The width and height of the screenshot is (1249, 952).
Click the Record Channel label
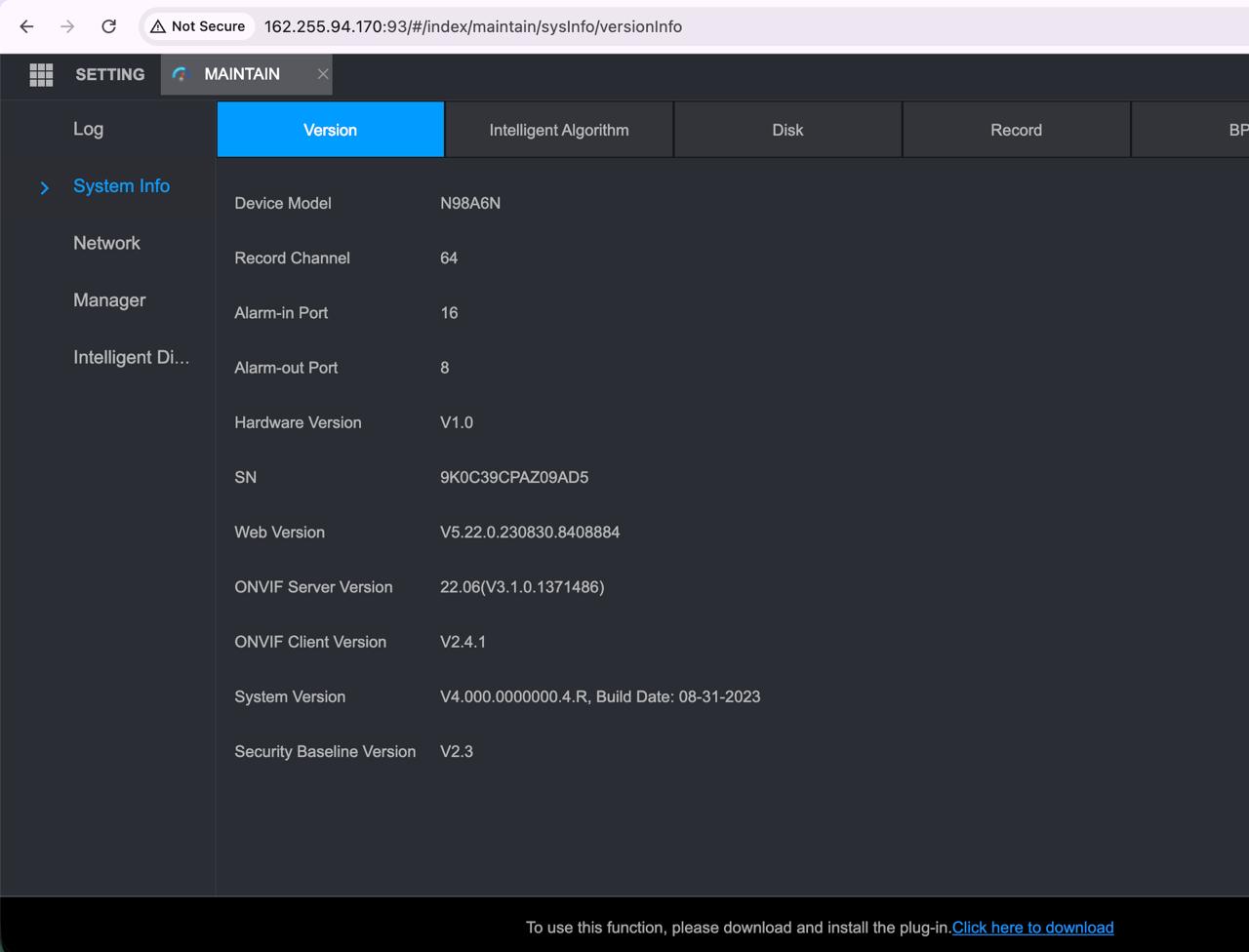[292, 258]
